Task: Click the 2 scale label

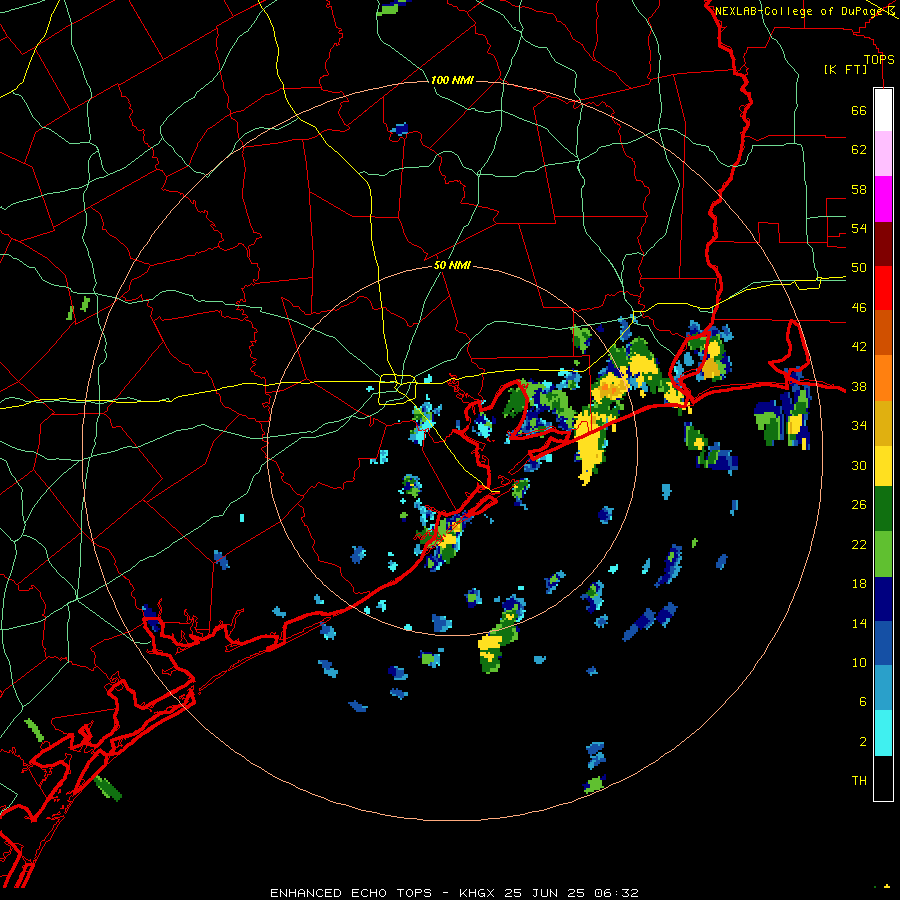Action: coord(863,741)
